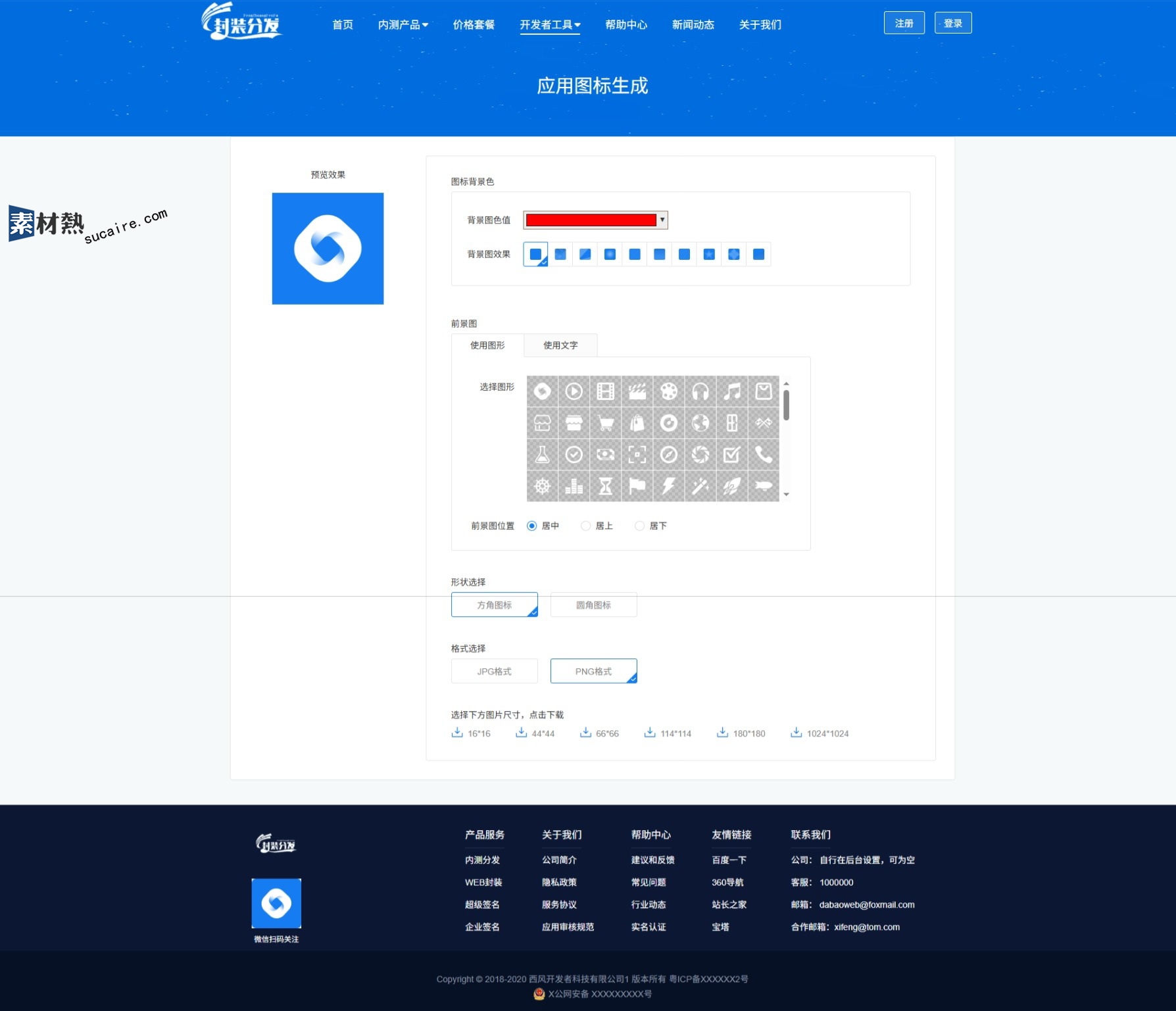Viewport: 1176px width, 1011px height.
Task: Select 居下 foreground position radio
Action: [639, 526]
